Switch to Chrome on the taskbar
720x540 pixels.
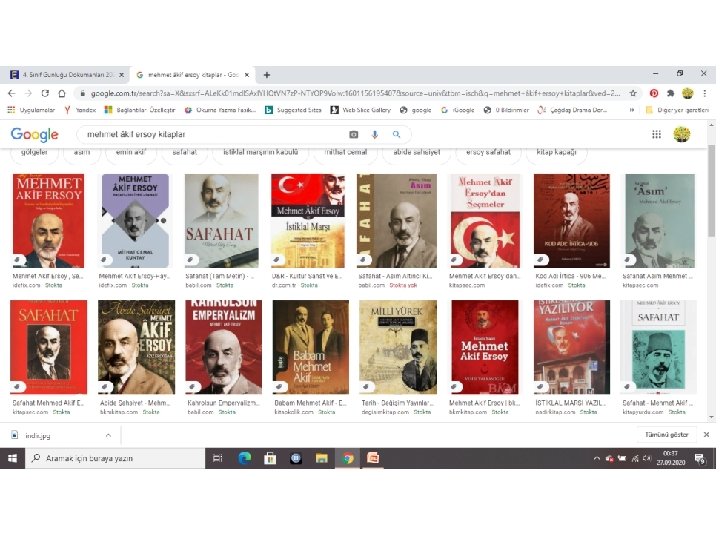[x=348, y=458]
